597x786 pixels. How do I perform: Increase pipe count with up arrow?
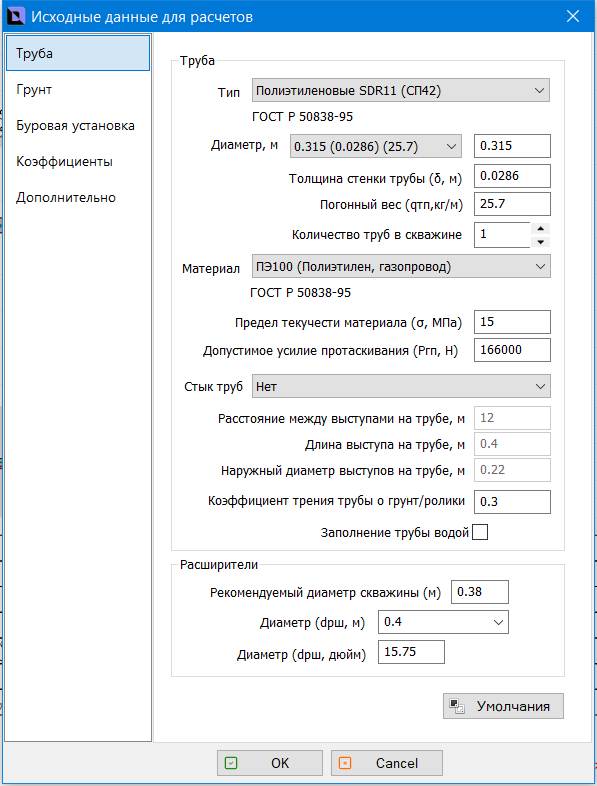[540, 229]
